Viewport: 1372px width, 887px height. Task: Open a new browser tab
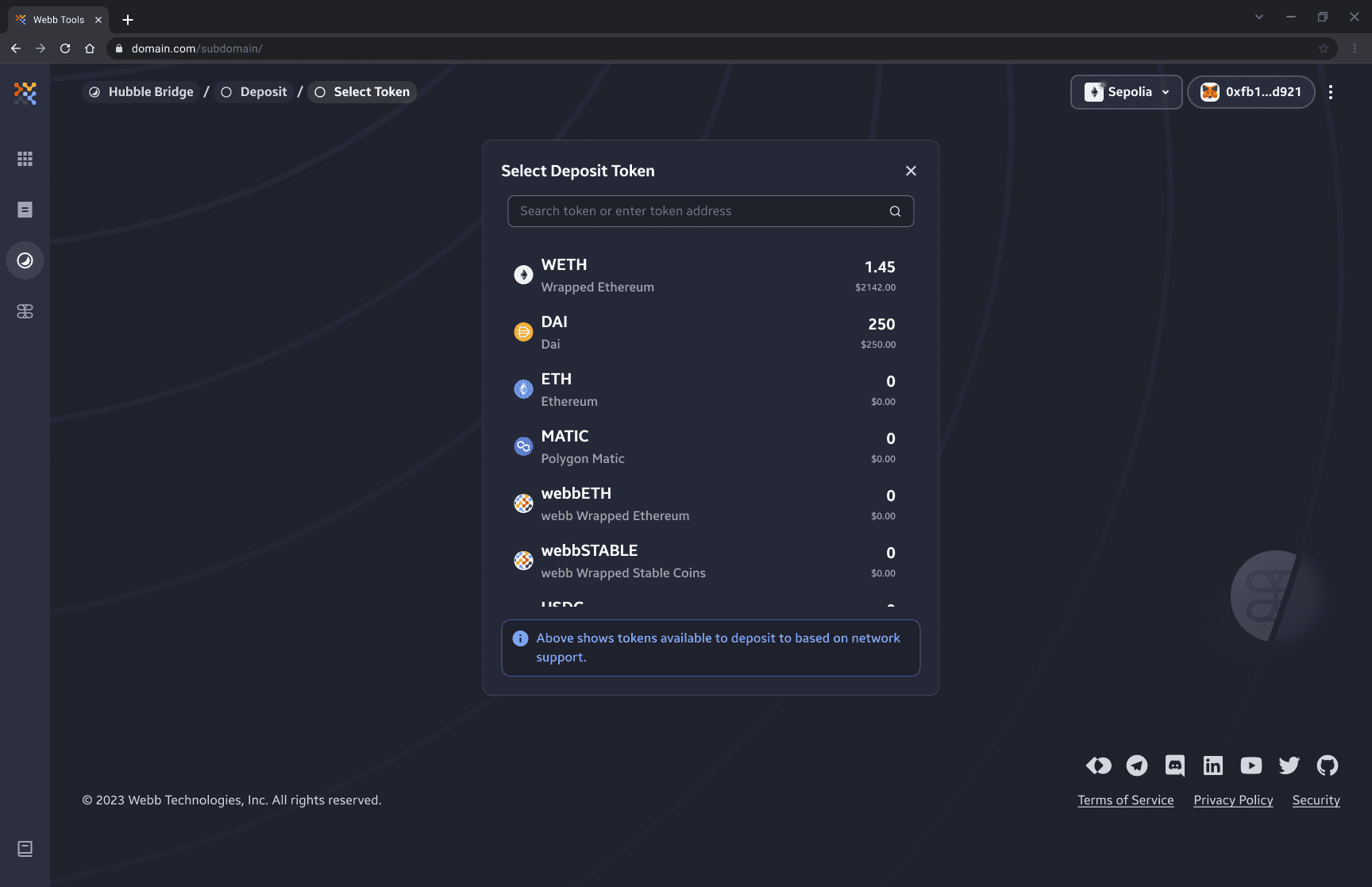point(128,20)
